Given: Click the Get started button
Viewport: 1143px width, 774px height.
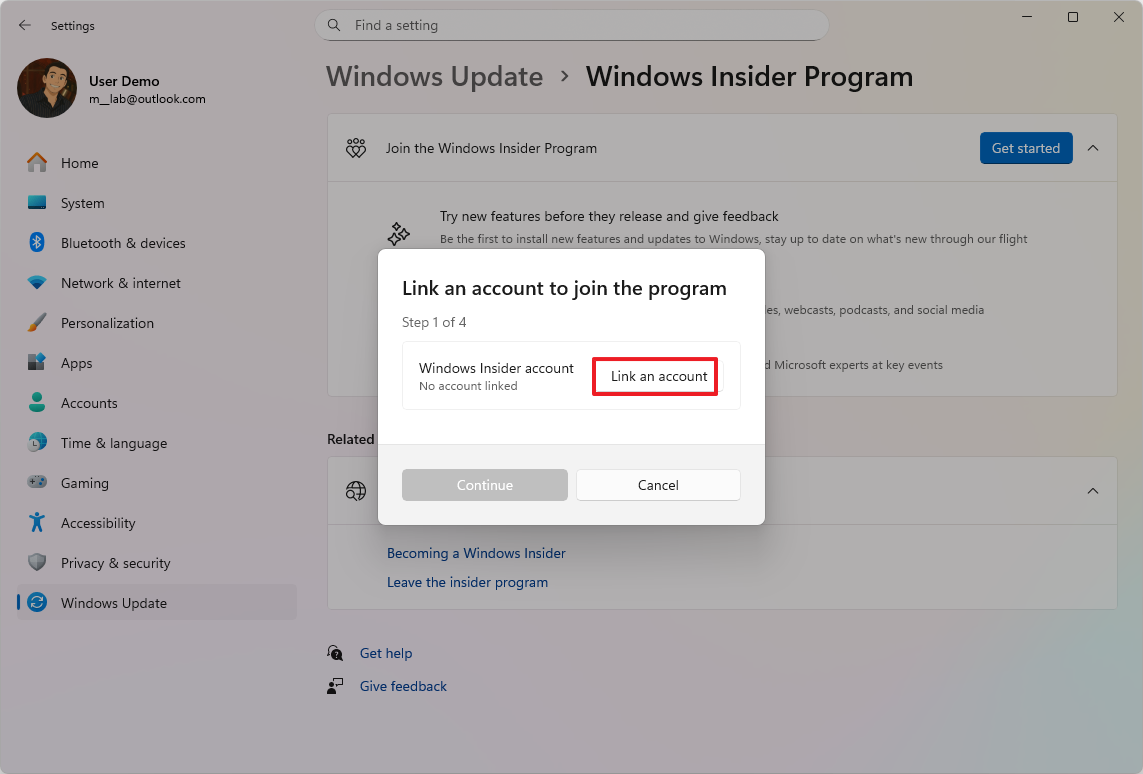Looking at the screenshot, I should (x=1025, y=147).
